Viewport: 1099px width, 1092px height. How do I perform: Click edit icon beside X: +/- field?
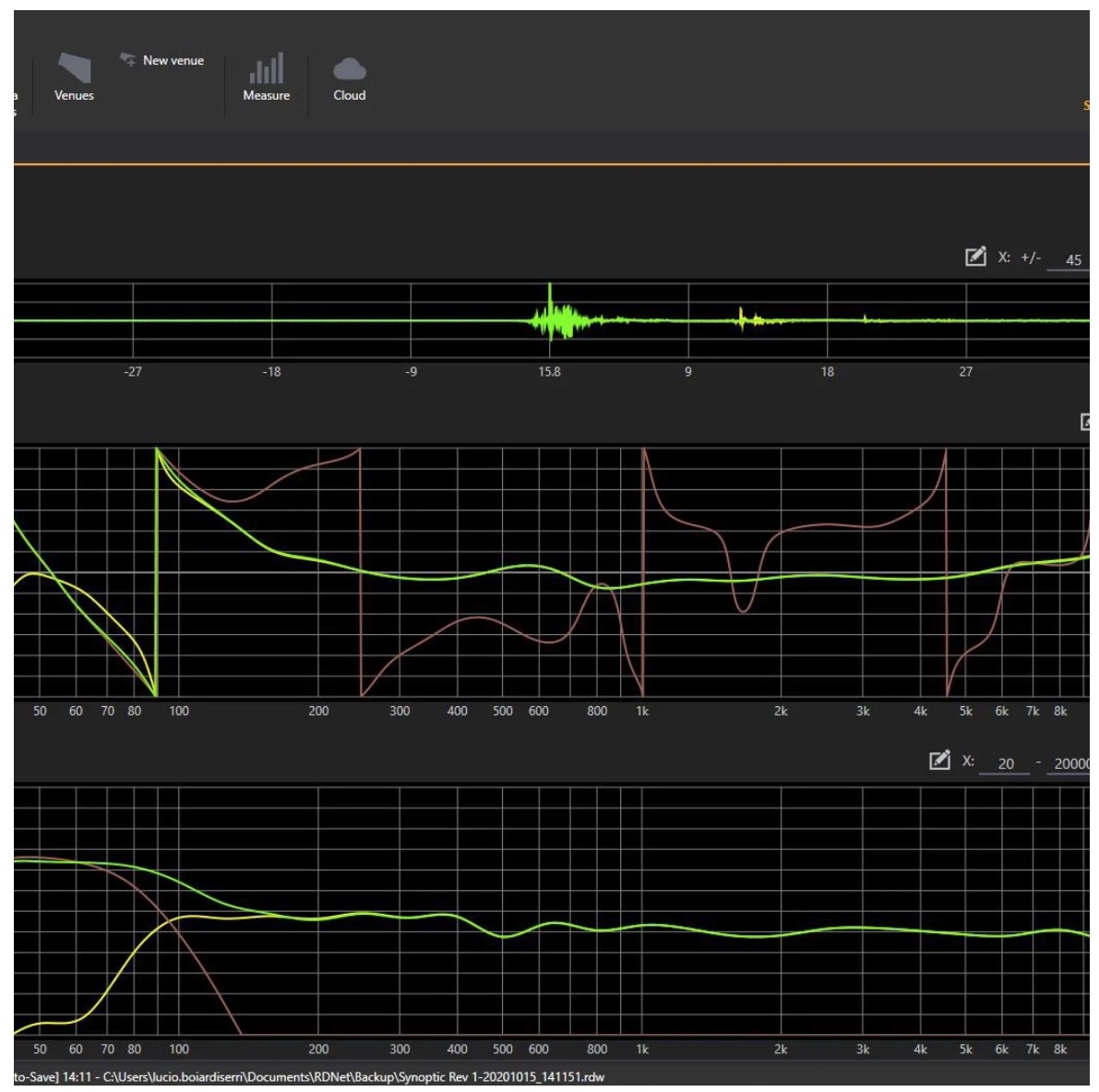974,258
